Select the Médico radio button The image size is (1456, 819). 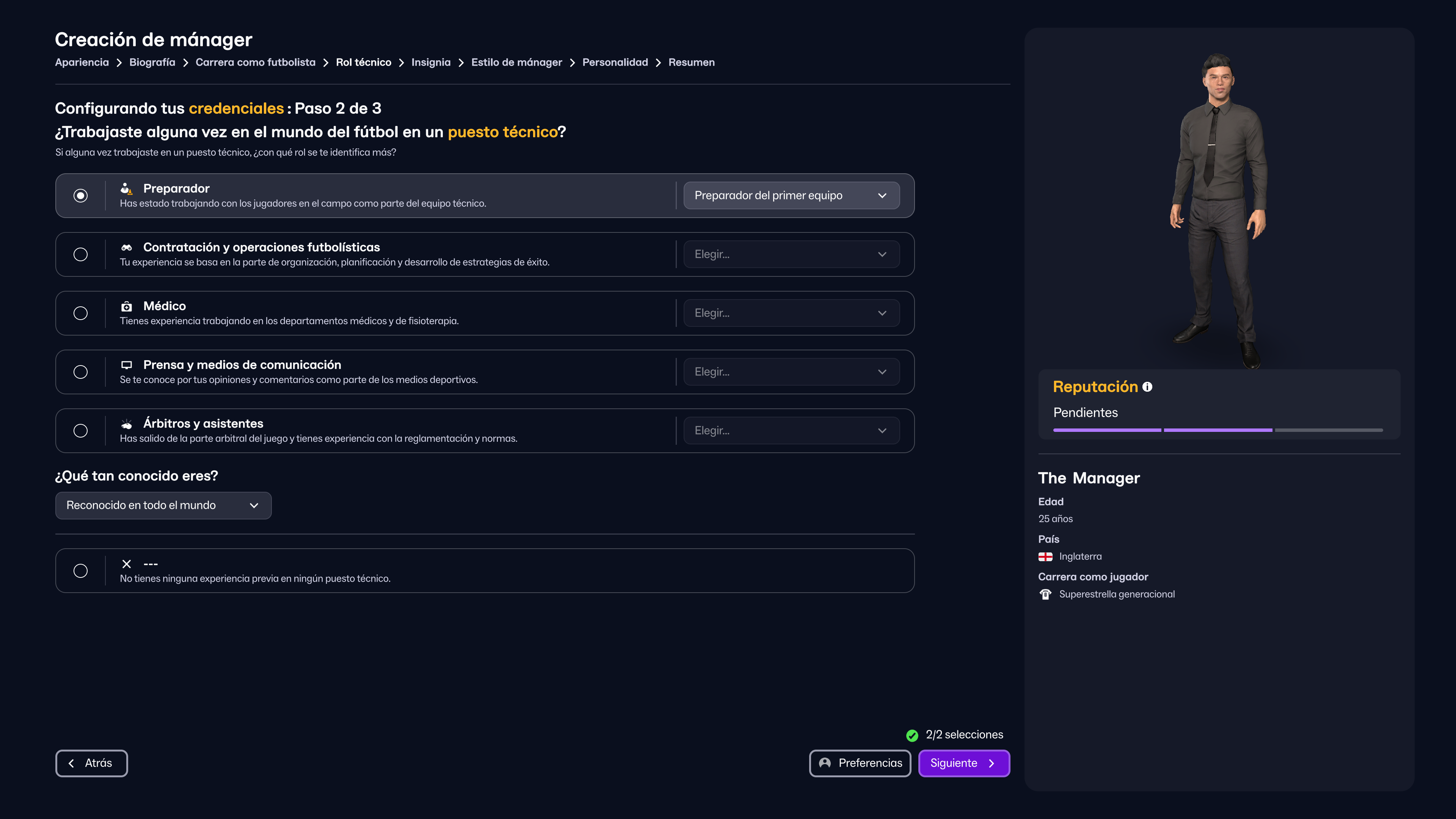(x=81, y=313)
